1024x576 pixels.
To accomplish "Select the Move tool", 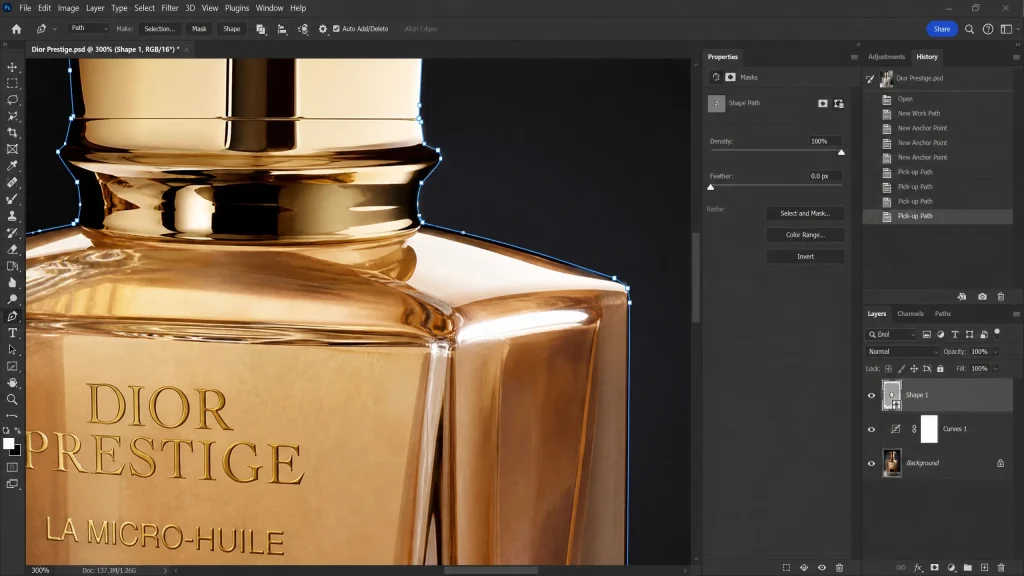I will click(12, 67).
